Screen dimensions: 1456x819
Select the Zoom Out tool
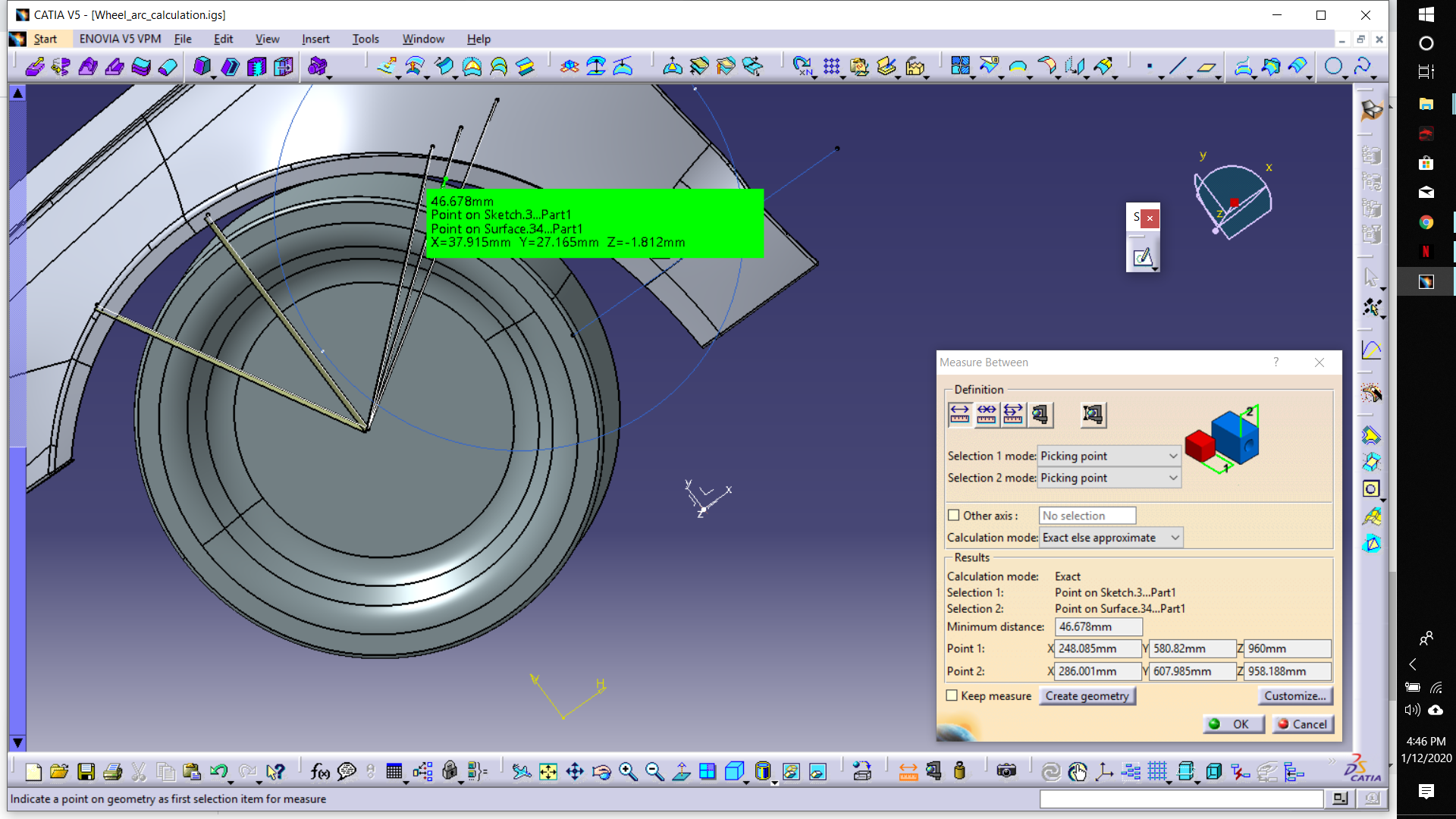(x=652, y=771)
